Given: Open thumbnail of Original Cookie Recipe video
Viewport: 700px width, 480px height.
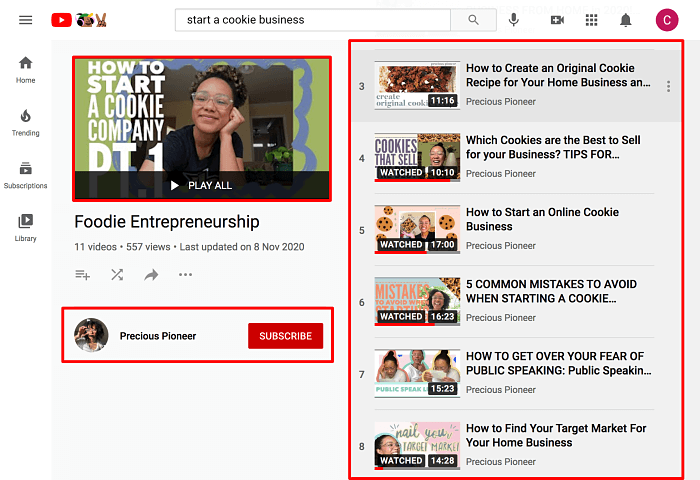Looking at the screenshot, I should click(417, 86).
